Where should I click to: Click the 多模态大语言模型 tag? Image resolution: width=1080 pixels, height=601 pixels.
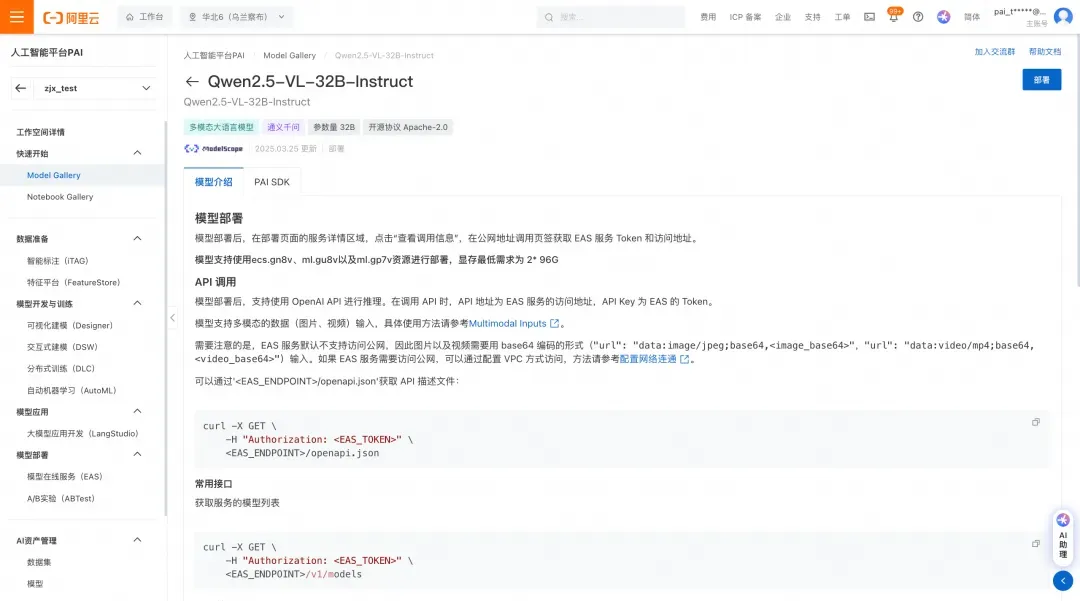tap(221, 127)
